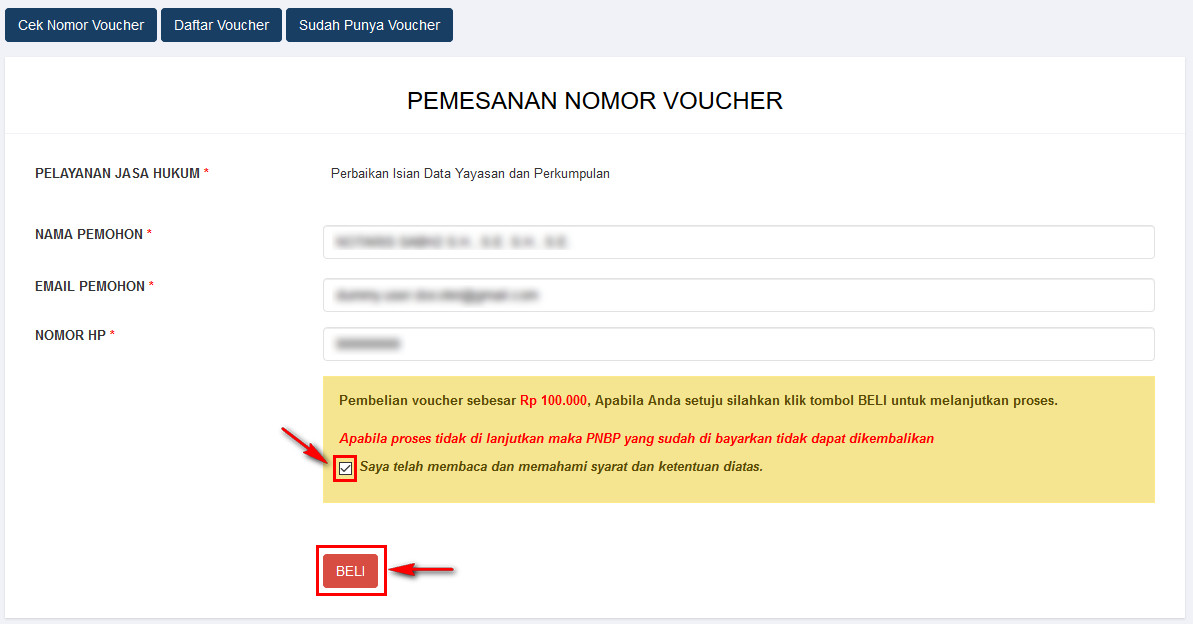Viewport: 1193px width, 624px height.
Task: Click the PEMESANAN NOMOR VOUCHER heading
Action: point(594,100)
